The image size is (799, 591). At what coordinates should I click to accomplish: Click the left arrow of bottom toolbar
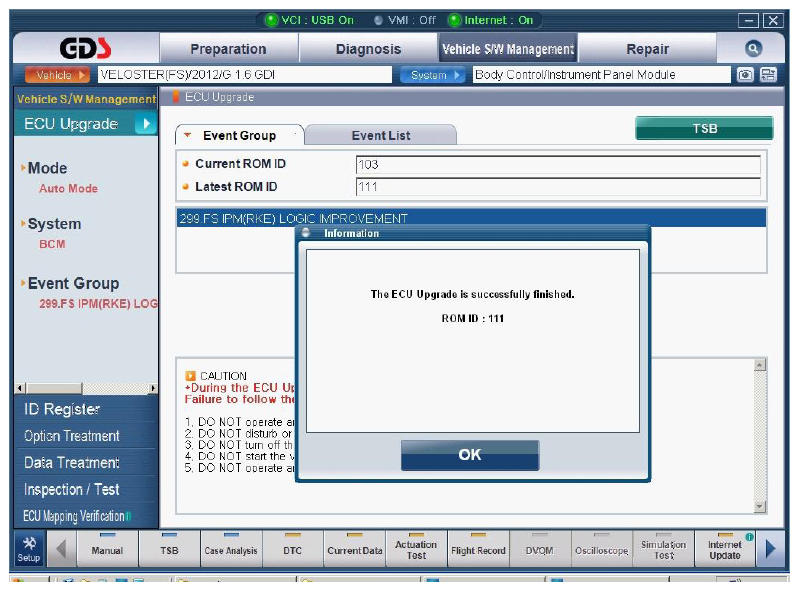pyautogui.click(x=61, y=549)
